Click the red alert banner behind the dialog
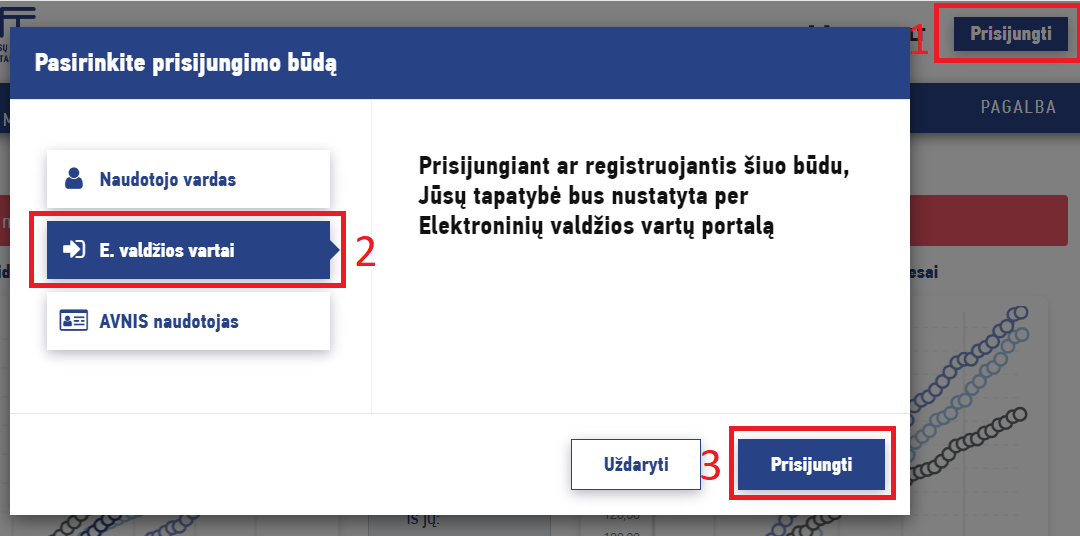The image size is (1080, 536). click(x=990, y=220)
